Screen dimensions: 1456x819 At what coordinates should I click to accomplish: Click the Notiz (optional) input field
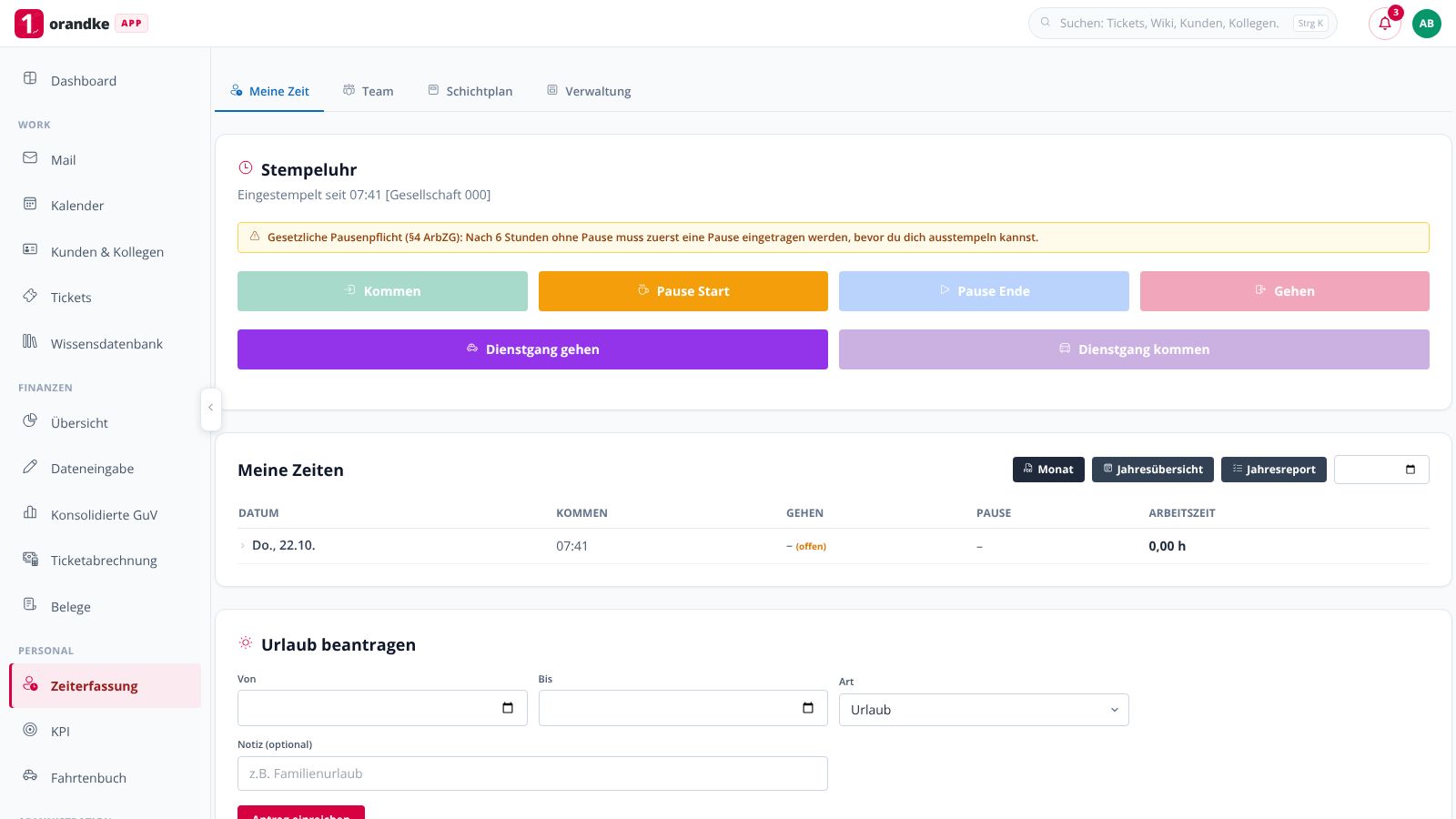pyautogui.click(x=532, y=773)
